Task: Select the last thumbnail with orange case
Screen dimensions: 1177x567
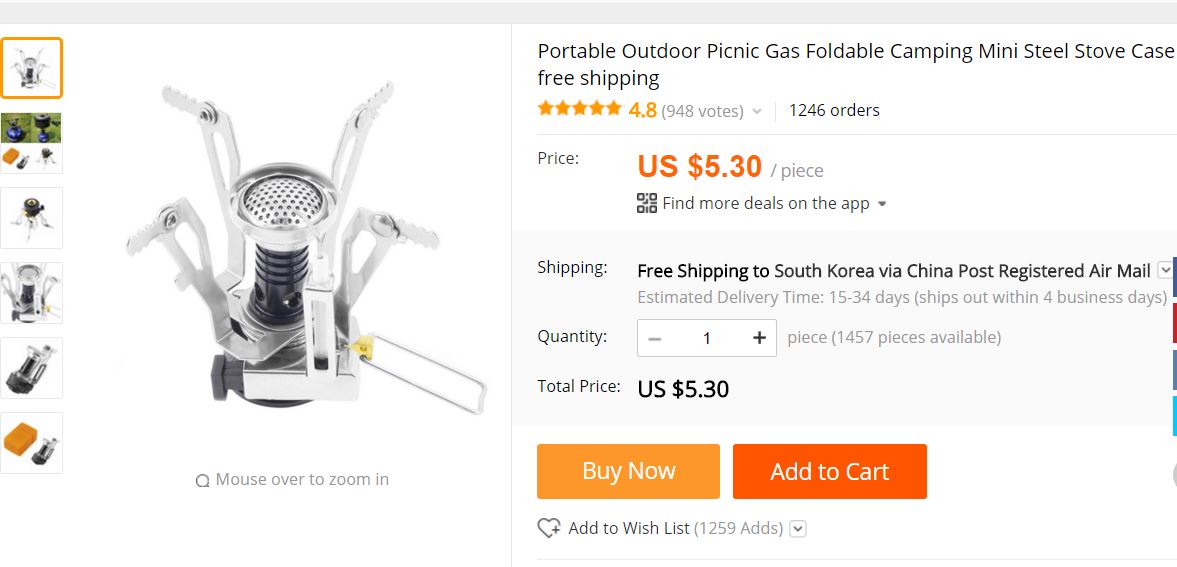Action: pos(31,443)
